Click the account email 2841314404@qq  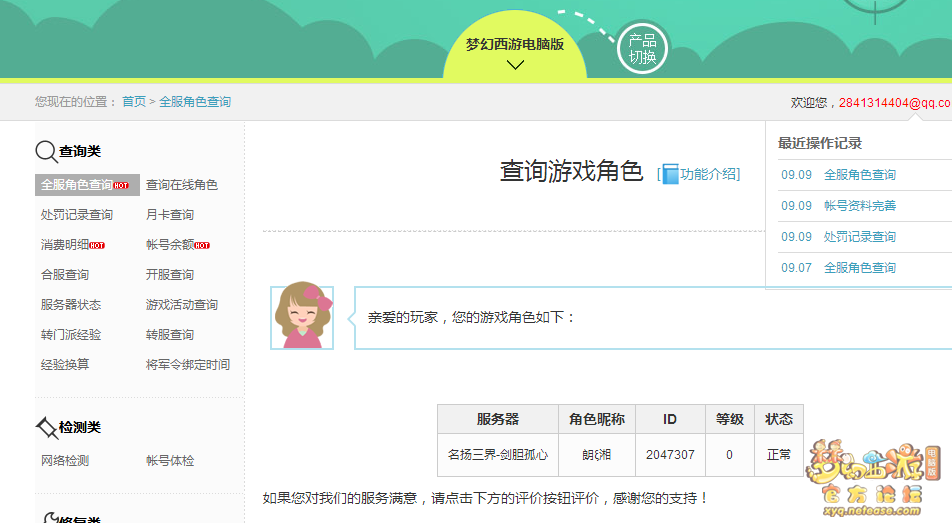click(895, 103)
